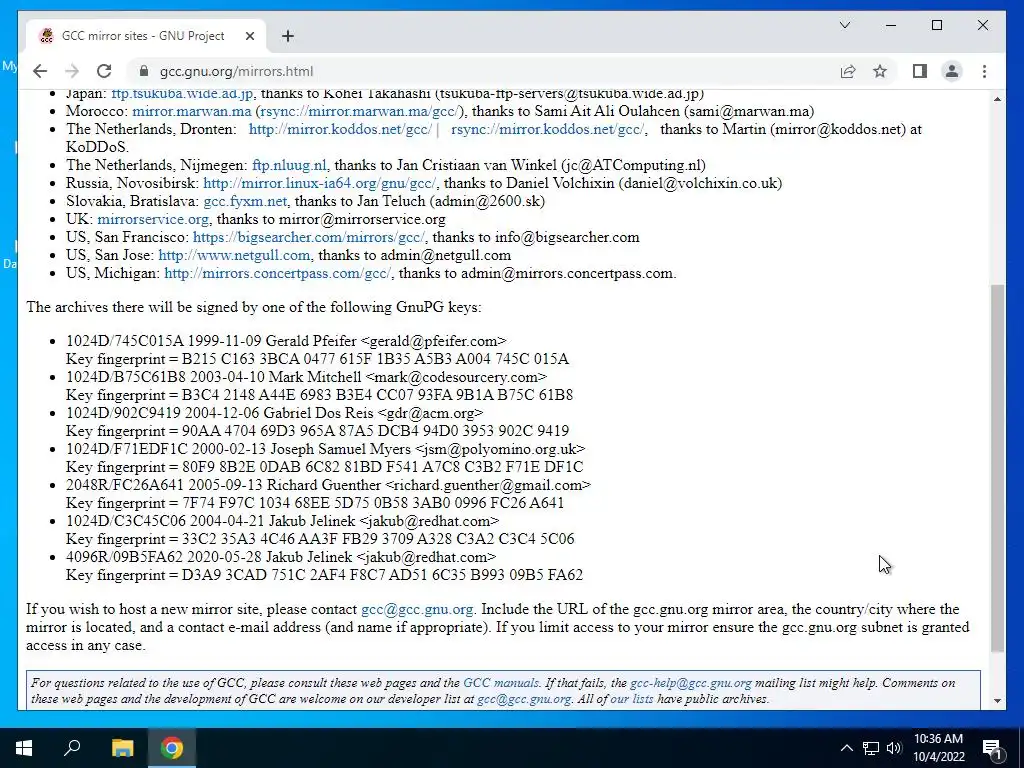The image size is (1024, 768).
Task: Open the ftp.tsukuba.wide.ad.jp link
Action: pos(182,93)
